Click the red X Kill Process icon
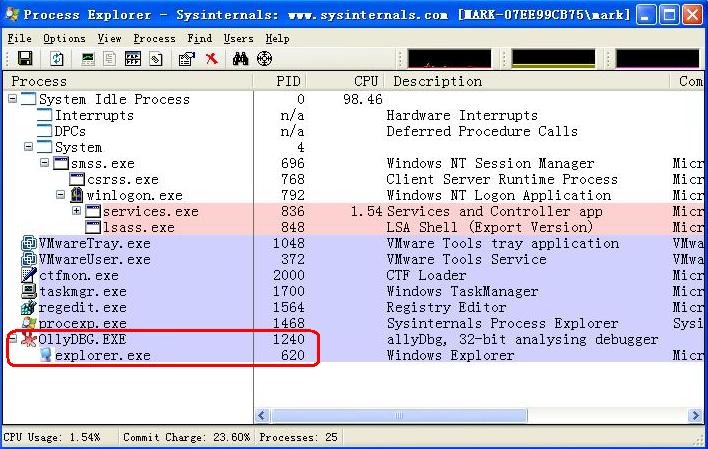708x449 pixels. (x=211, y=59)
